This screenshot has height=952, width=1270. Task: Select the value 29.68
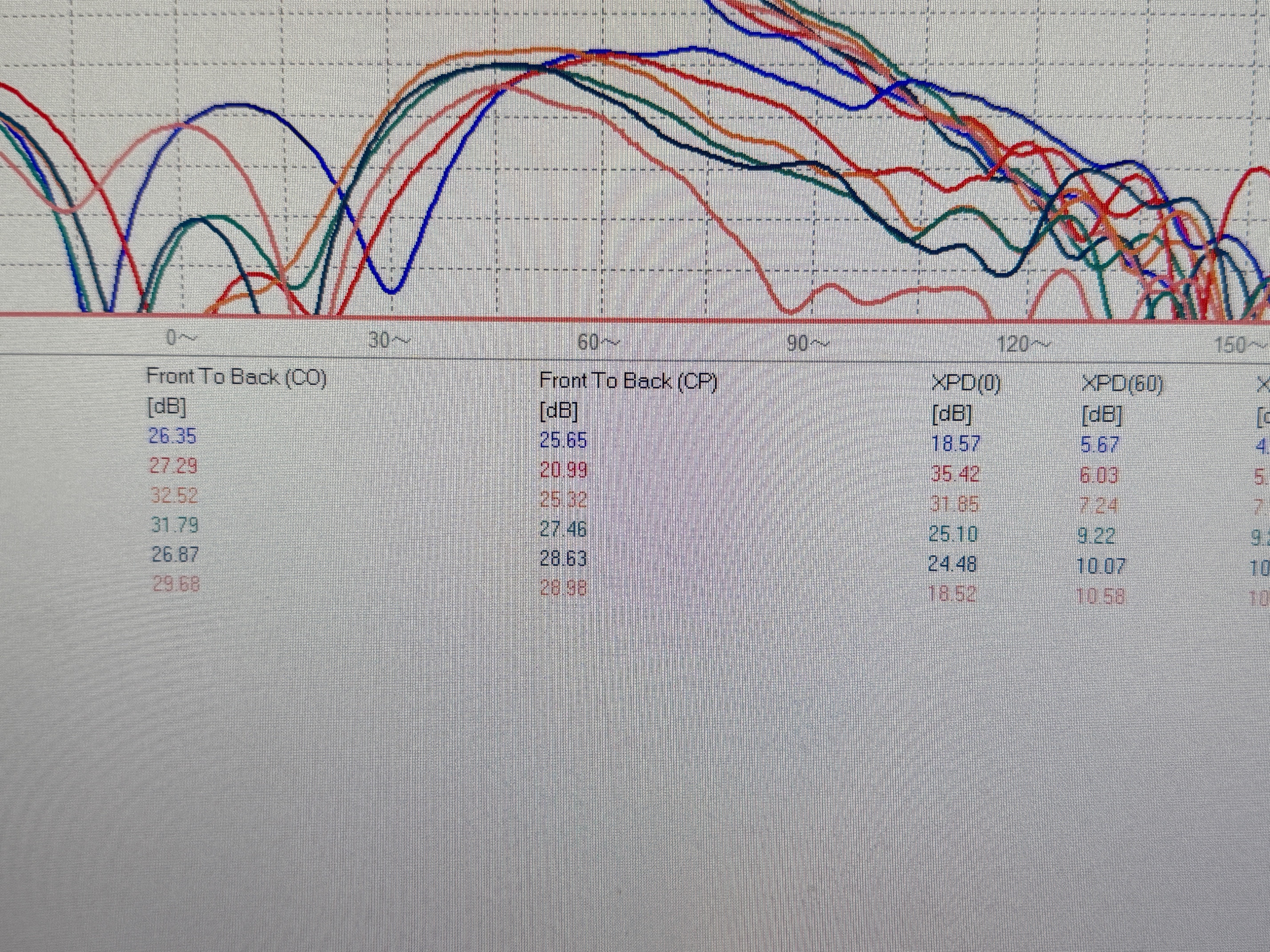176,585
